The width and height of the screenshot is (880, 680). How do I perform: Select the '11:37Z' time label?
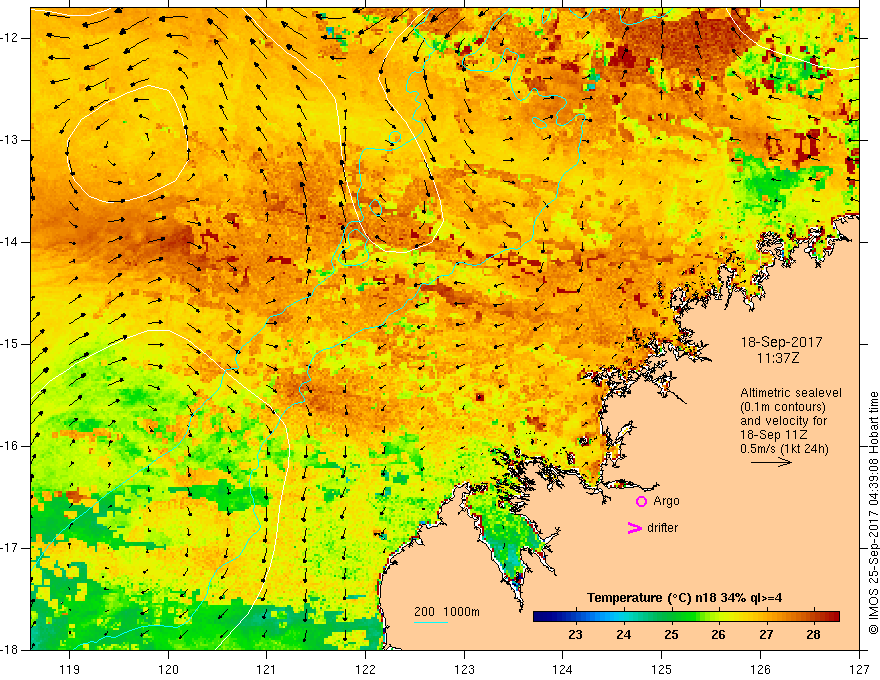click(777, 358)
